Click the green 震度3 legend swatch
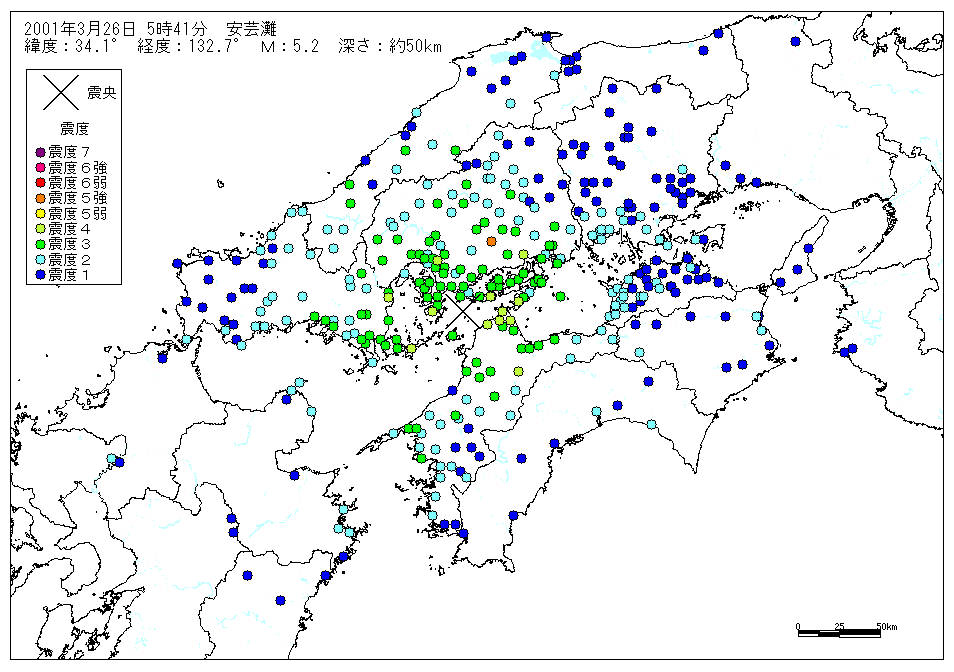Viewport: 954px width, 672px height. pyautogui.click(x=41, y=244)
